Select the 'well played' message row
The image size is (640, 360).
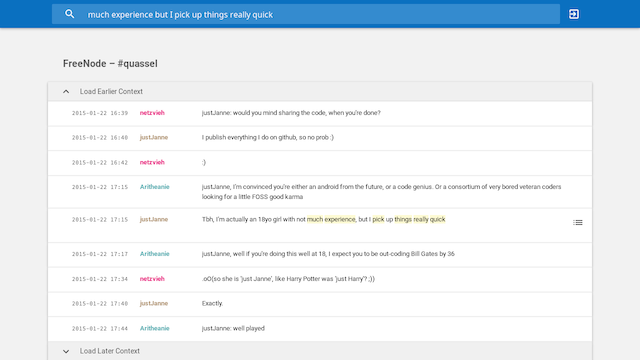click(320, 329)
